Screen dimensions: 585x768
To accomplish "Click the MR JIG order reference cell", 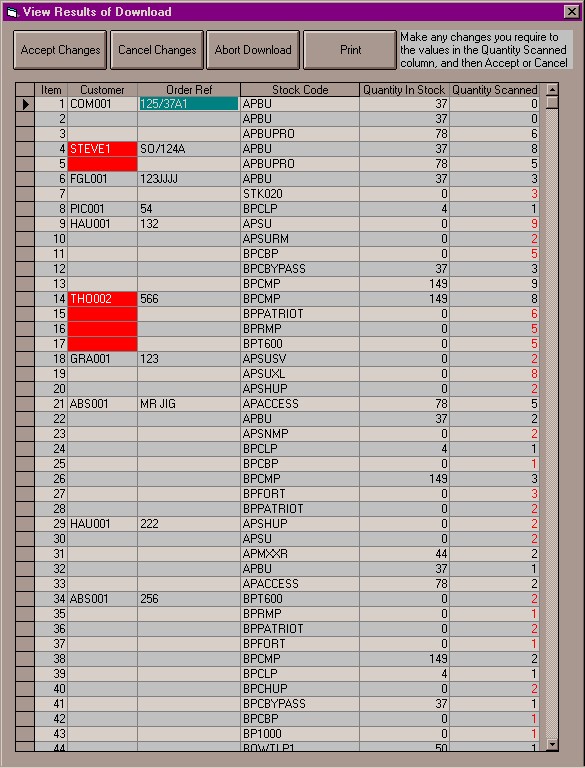I will click(189, 404).
